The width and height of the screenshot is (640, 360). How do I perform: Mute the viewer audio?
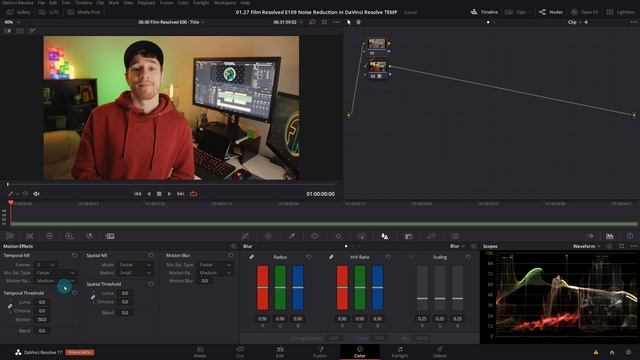(36, 194)
